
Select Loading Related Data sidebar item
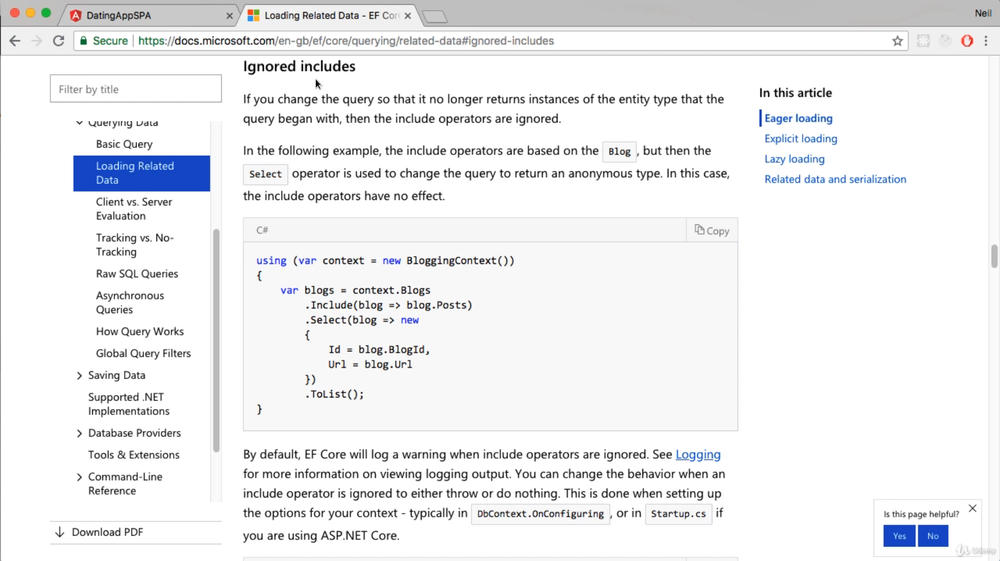point(142,173)
